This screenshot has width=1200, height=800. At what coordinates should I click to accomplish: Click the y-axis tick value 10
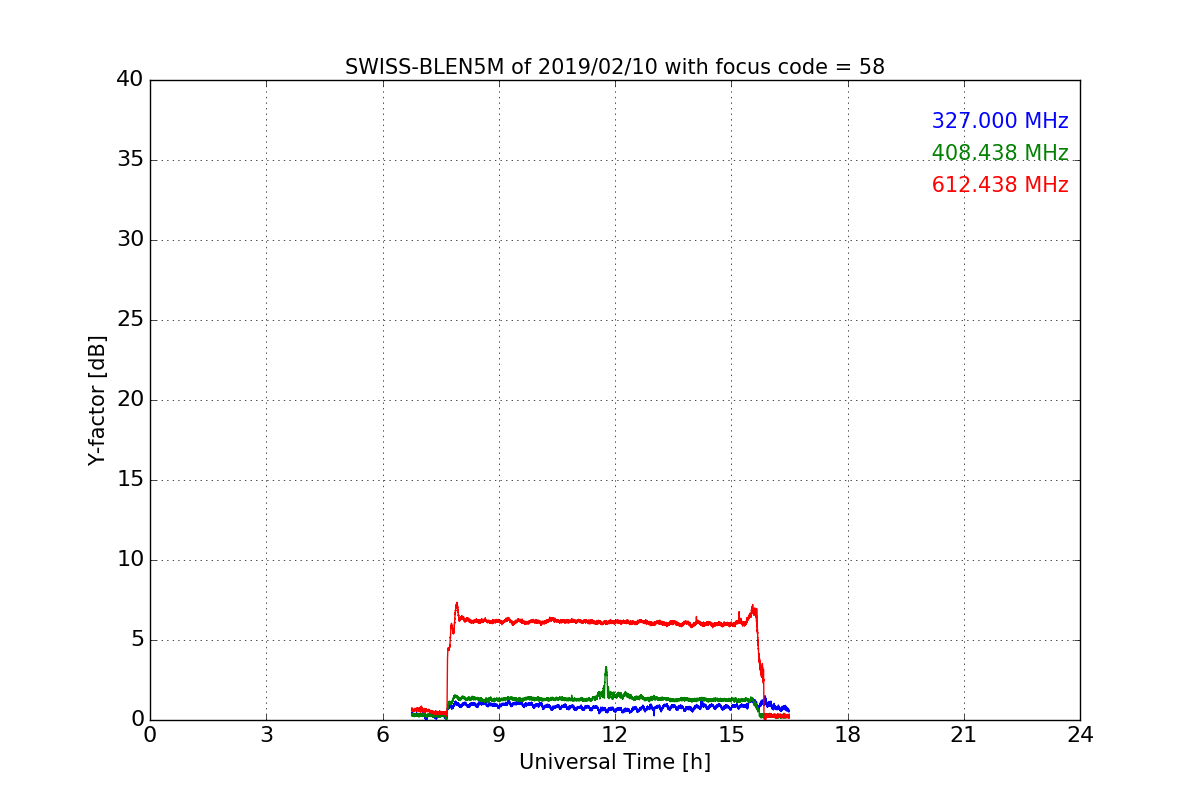click(130, 560)
